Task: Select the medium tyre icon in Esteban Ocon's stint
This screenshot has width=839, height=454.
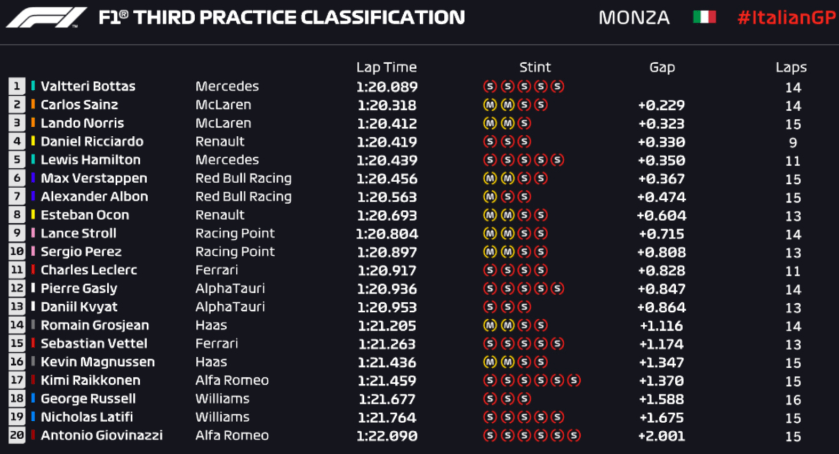Action: [490, 215]
